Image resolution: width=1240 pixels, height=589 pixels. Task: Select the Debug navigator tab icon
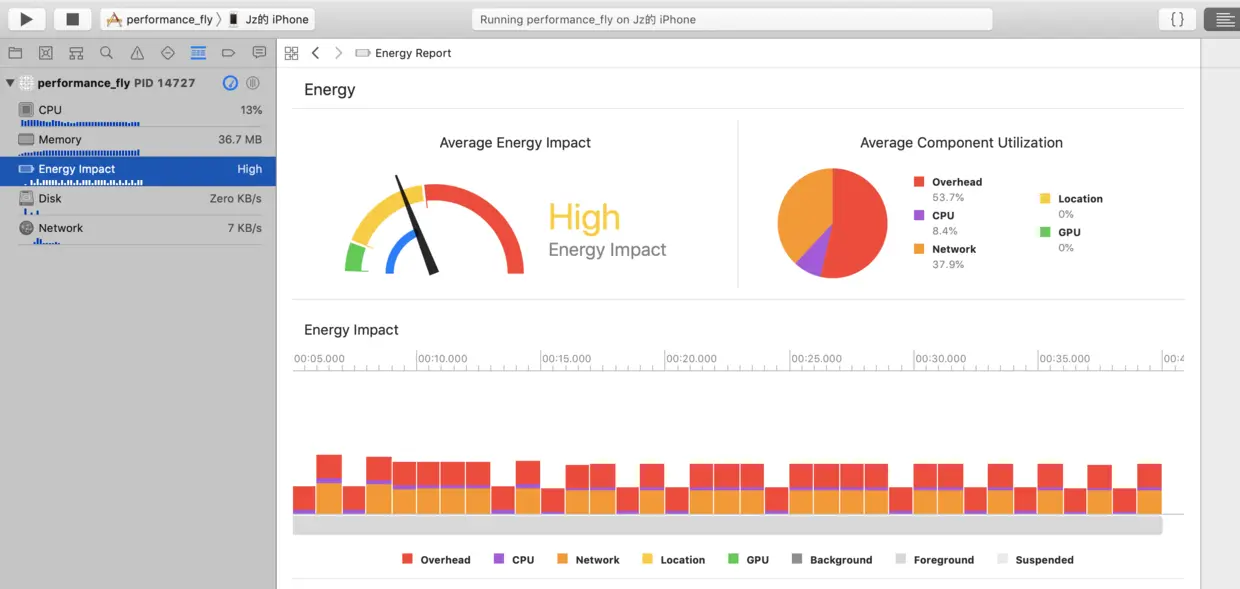pyautogui.click(x=198, y=53)
